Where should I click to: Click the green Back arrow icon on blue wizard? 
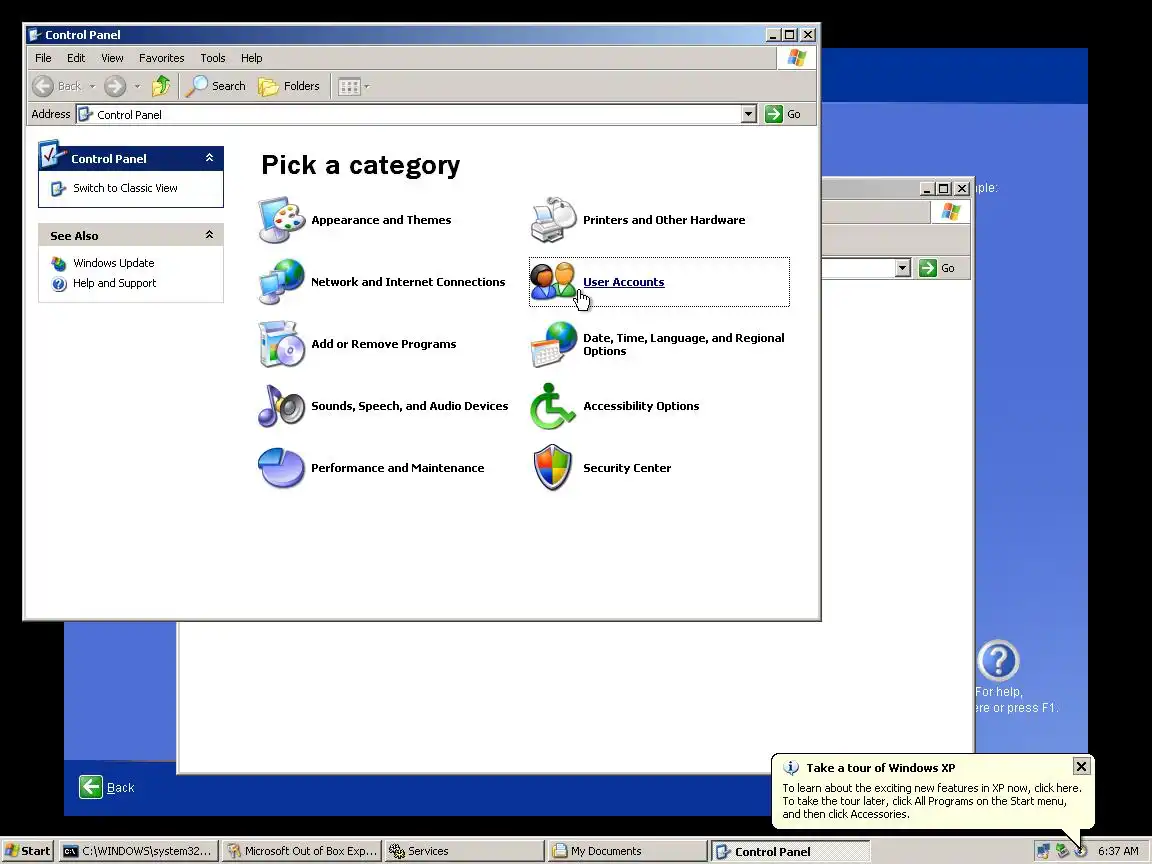pyautogui.click(x=90, y=787)
